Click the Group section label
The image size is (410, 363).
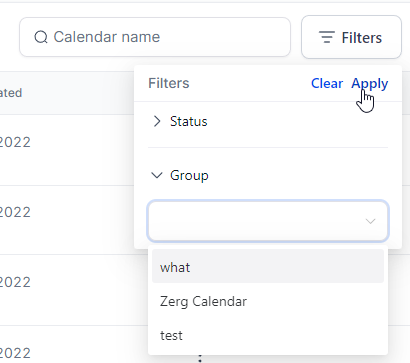(189, 175)
